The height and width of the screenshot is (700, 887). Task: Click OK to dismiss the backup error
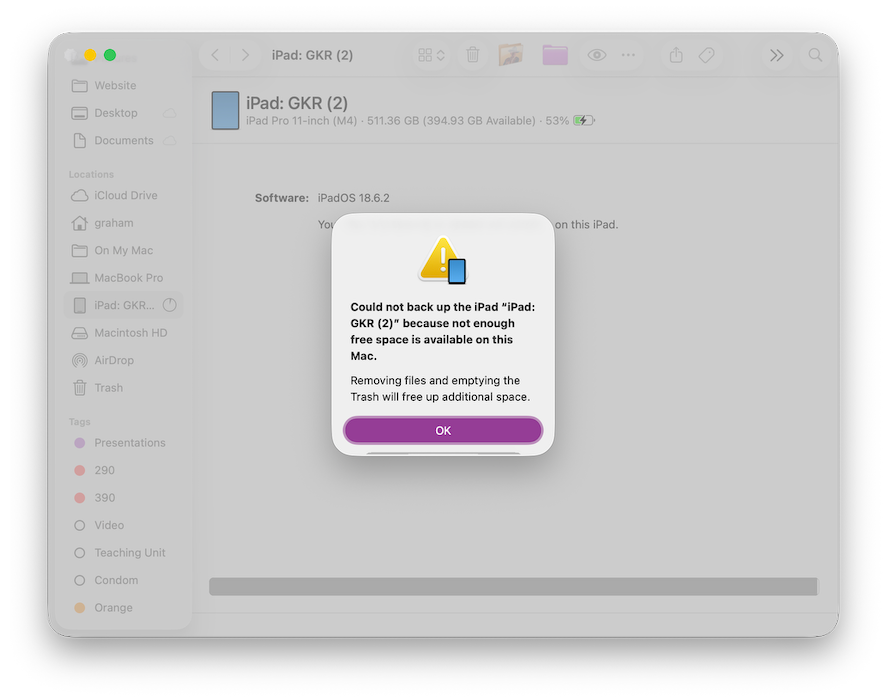point(443,430)
